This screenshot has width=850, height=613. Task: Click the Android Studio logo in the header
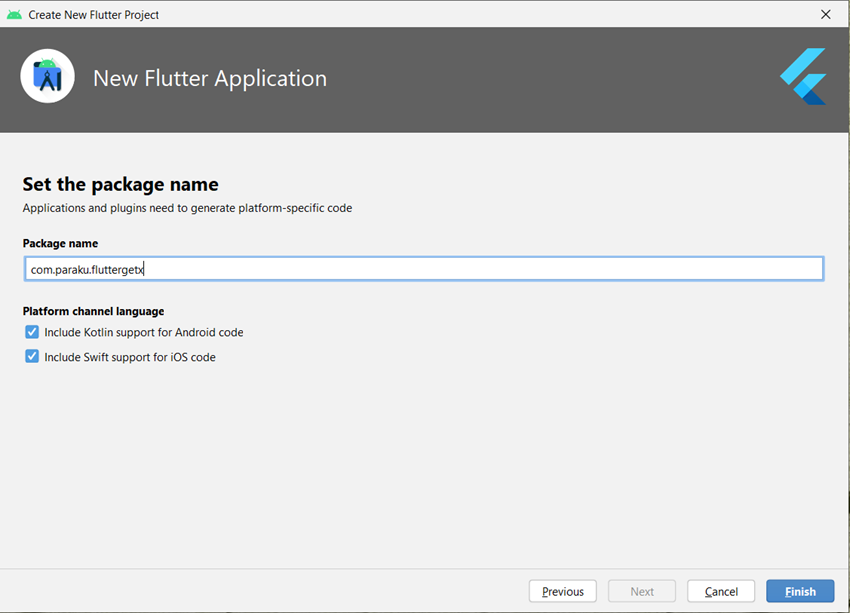point(48,76)
